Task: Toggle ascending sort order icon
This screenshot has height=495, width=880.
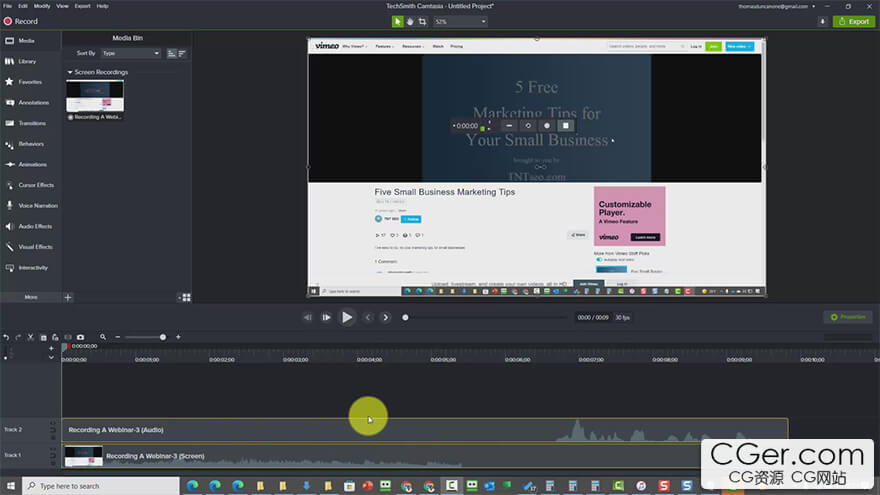Action: click(x=172, y=53)
